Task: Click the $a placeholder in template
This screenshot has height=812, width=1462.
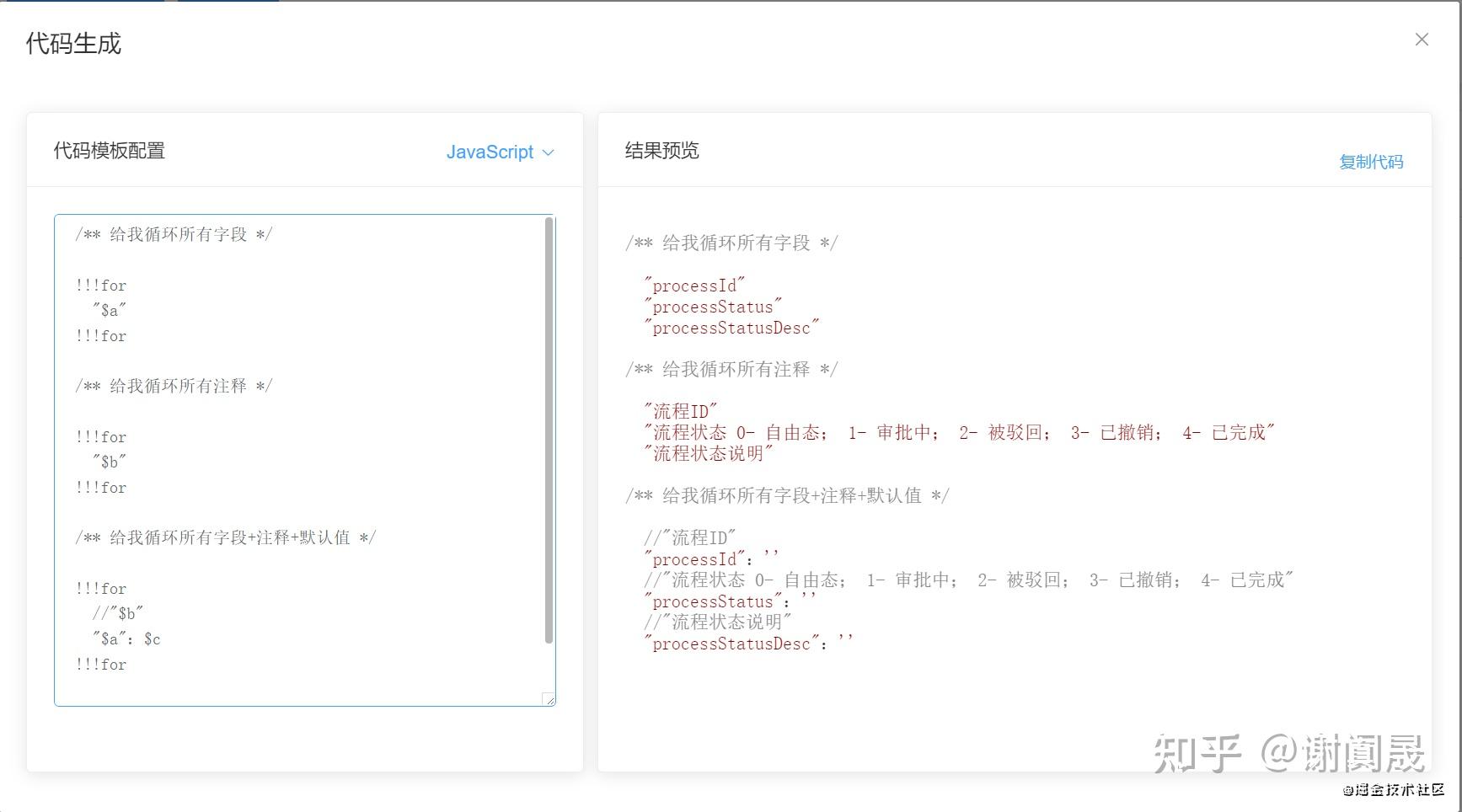Action: 110,310
